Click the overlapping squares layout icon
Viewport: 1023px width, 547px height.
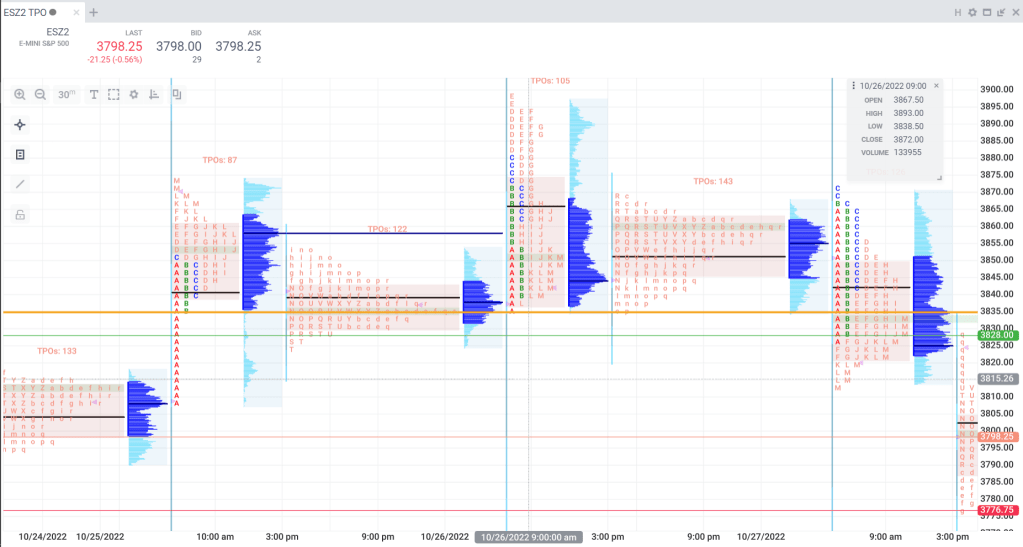(x=177, y=94)
